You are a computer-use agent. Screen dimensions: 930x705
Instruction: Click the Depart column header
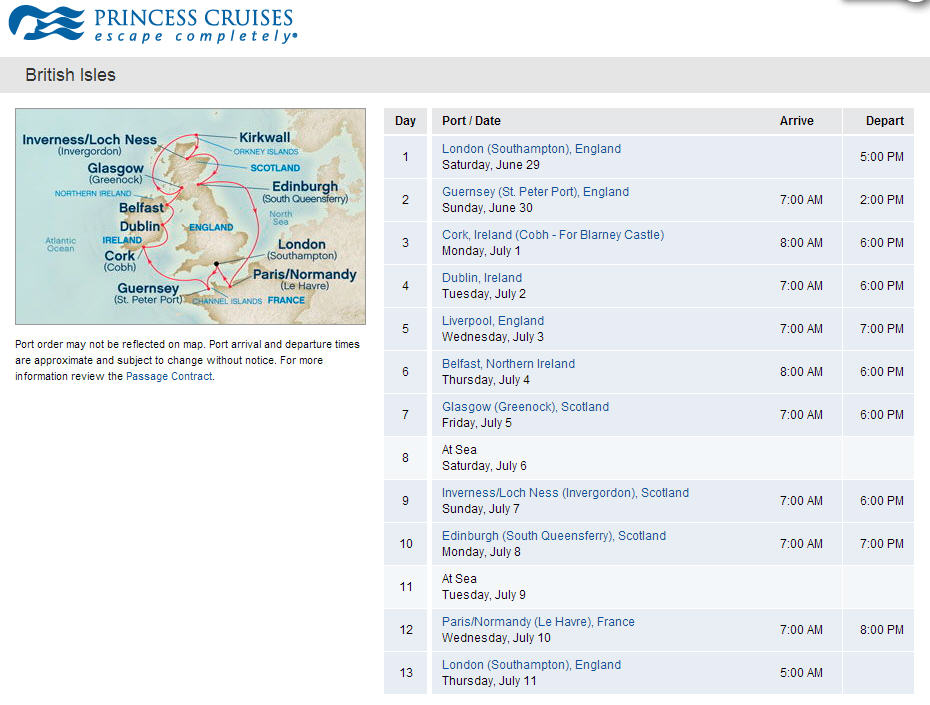point(885,121)
